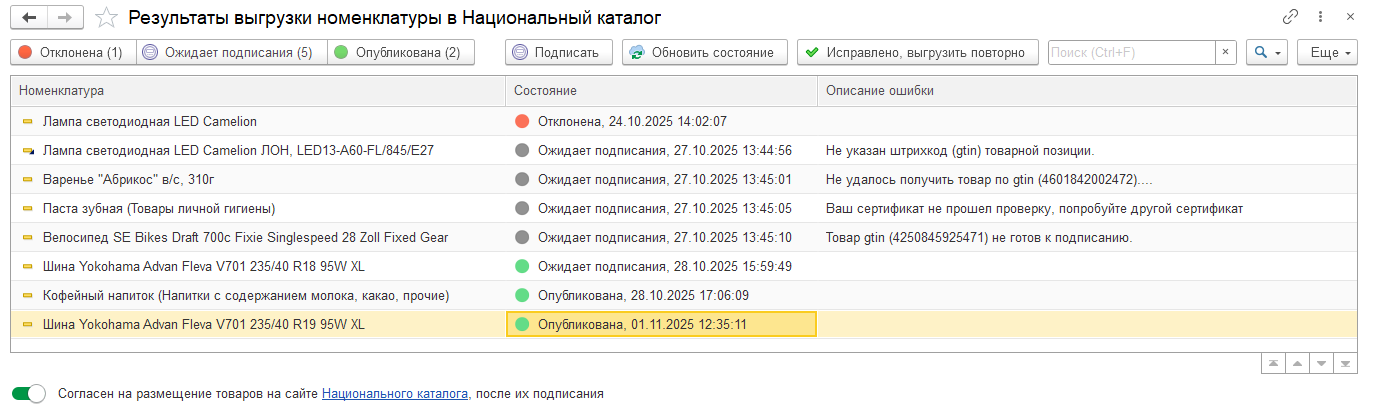Click "Исправлено, выгрузить повторно" button
The height and width of the screenshot is (412, 1375).
pyautogui.click(x=917, y=53)
